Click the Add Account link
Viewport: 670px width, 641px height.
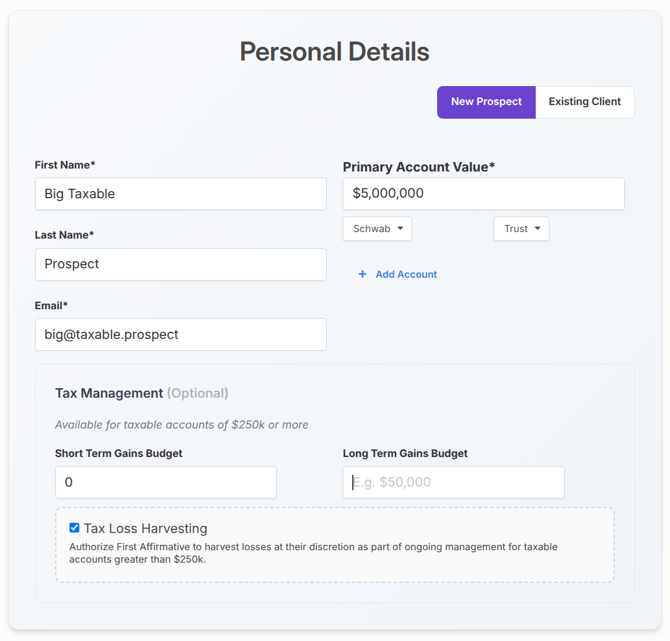405,274
